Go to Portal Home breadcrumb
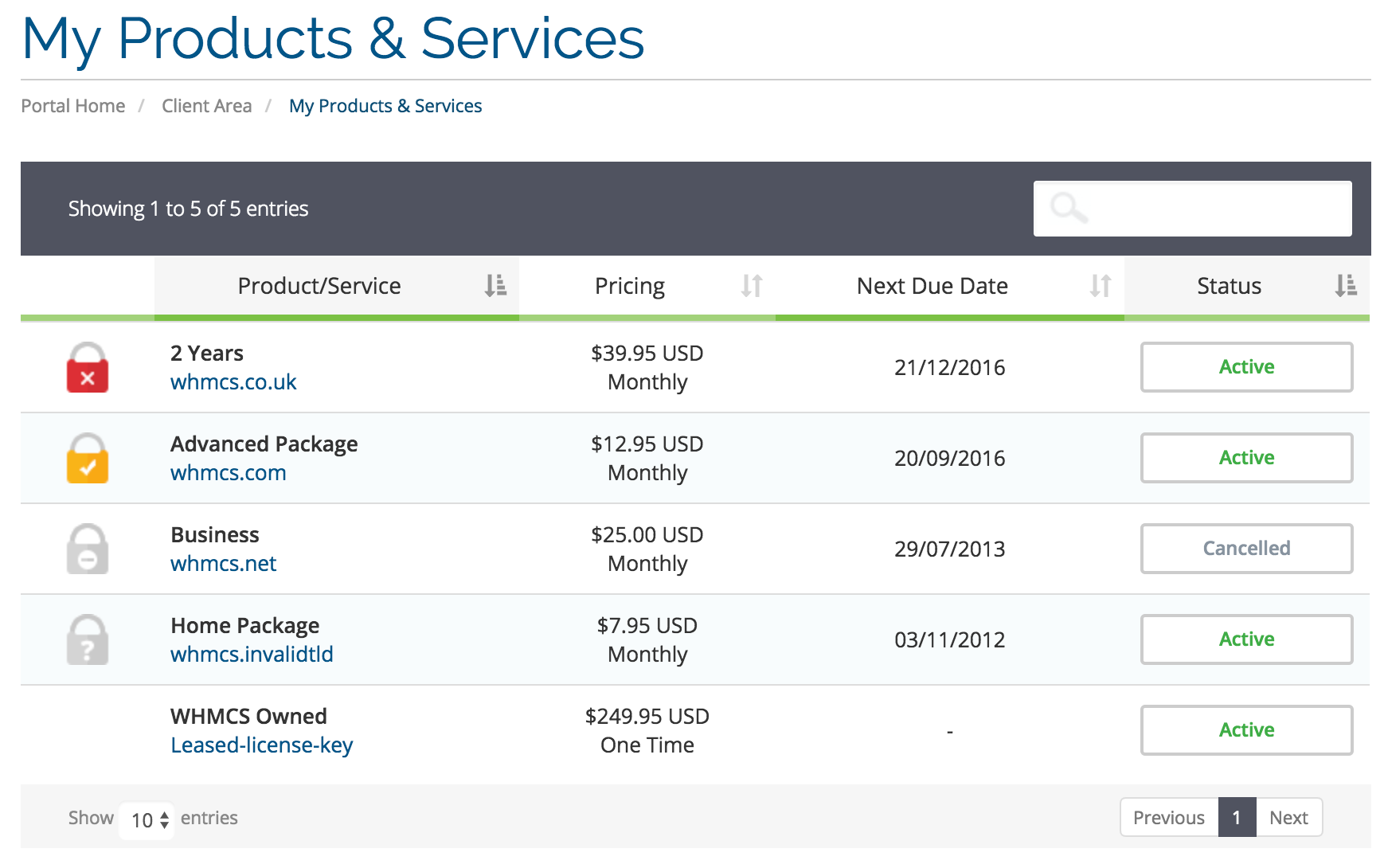 pyautogui.click(x=73, y=106)
